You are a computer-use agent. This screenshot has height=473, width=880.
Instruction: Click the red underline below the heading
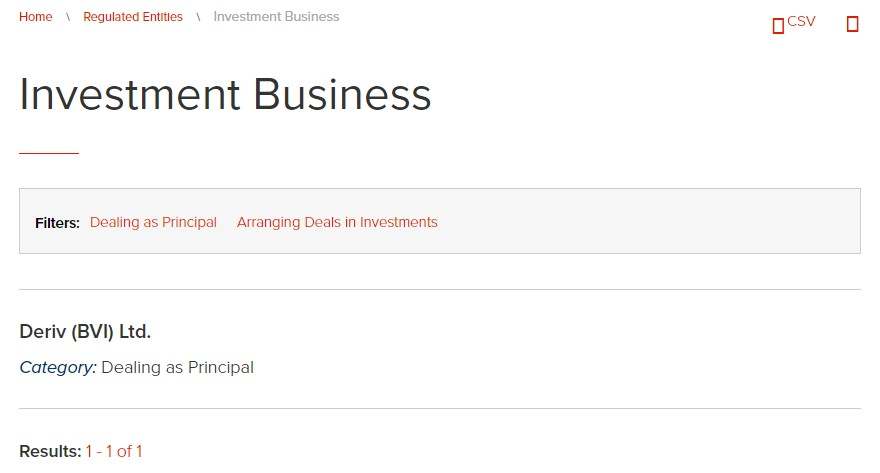pyautogui.click(x=48, y=153)
